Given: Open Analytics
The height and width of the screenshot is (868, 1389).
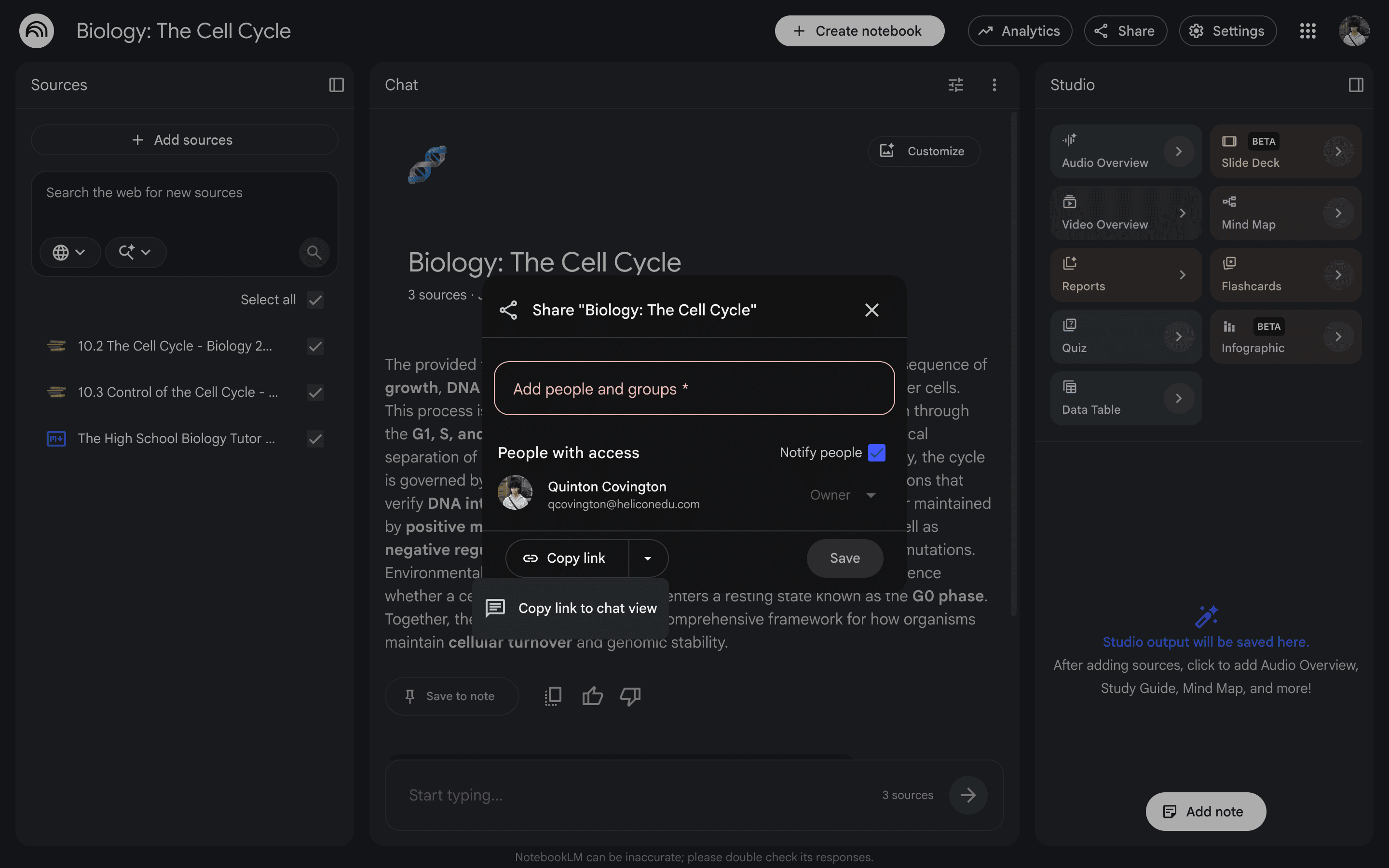Looking at the screenshot, I should pos(1020,31).
